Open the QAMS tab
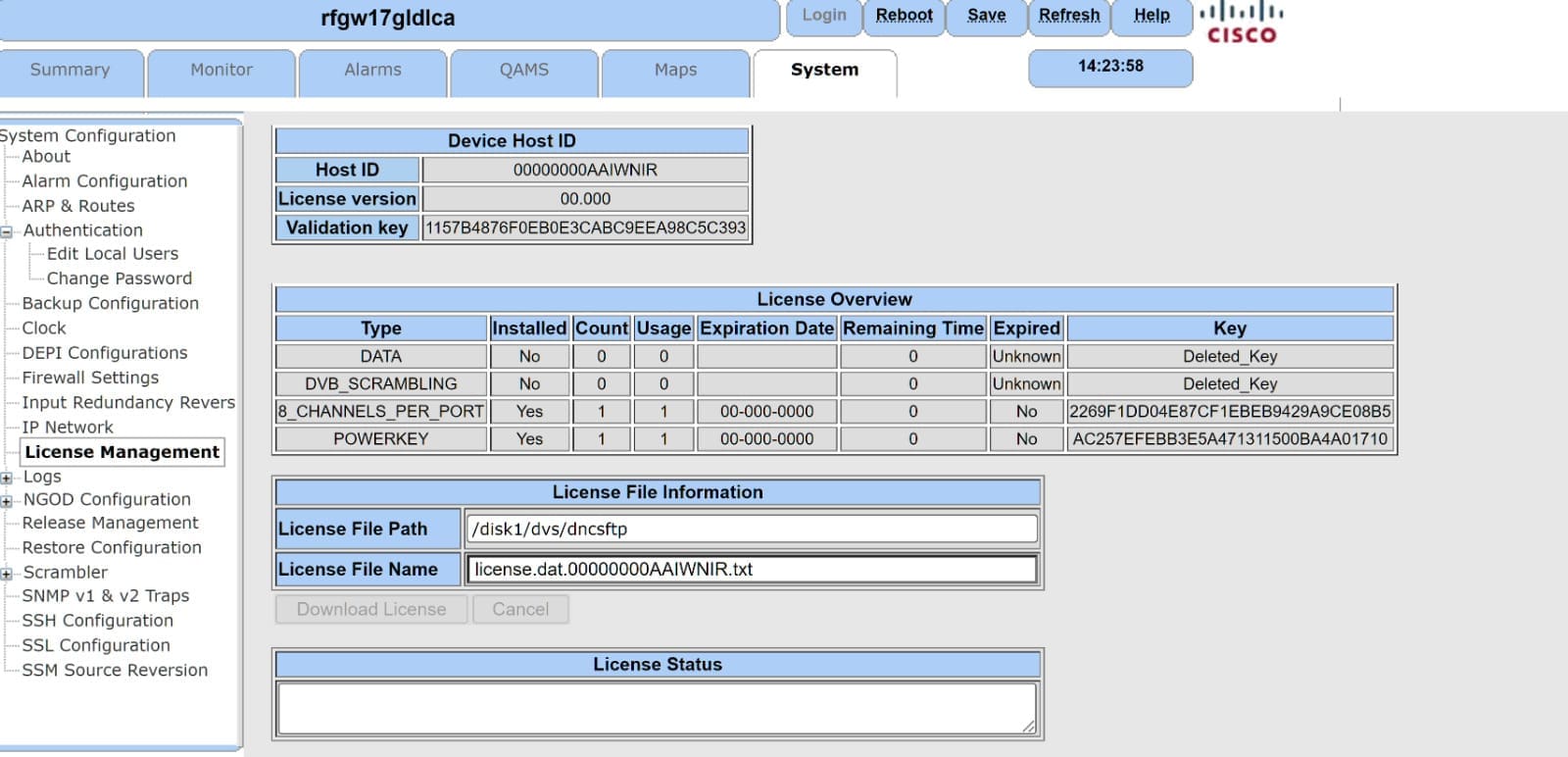1568x757 pixels. pos(524,71)
